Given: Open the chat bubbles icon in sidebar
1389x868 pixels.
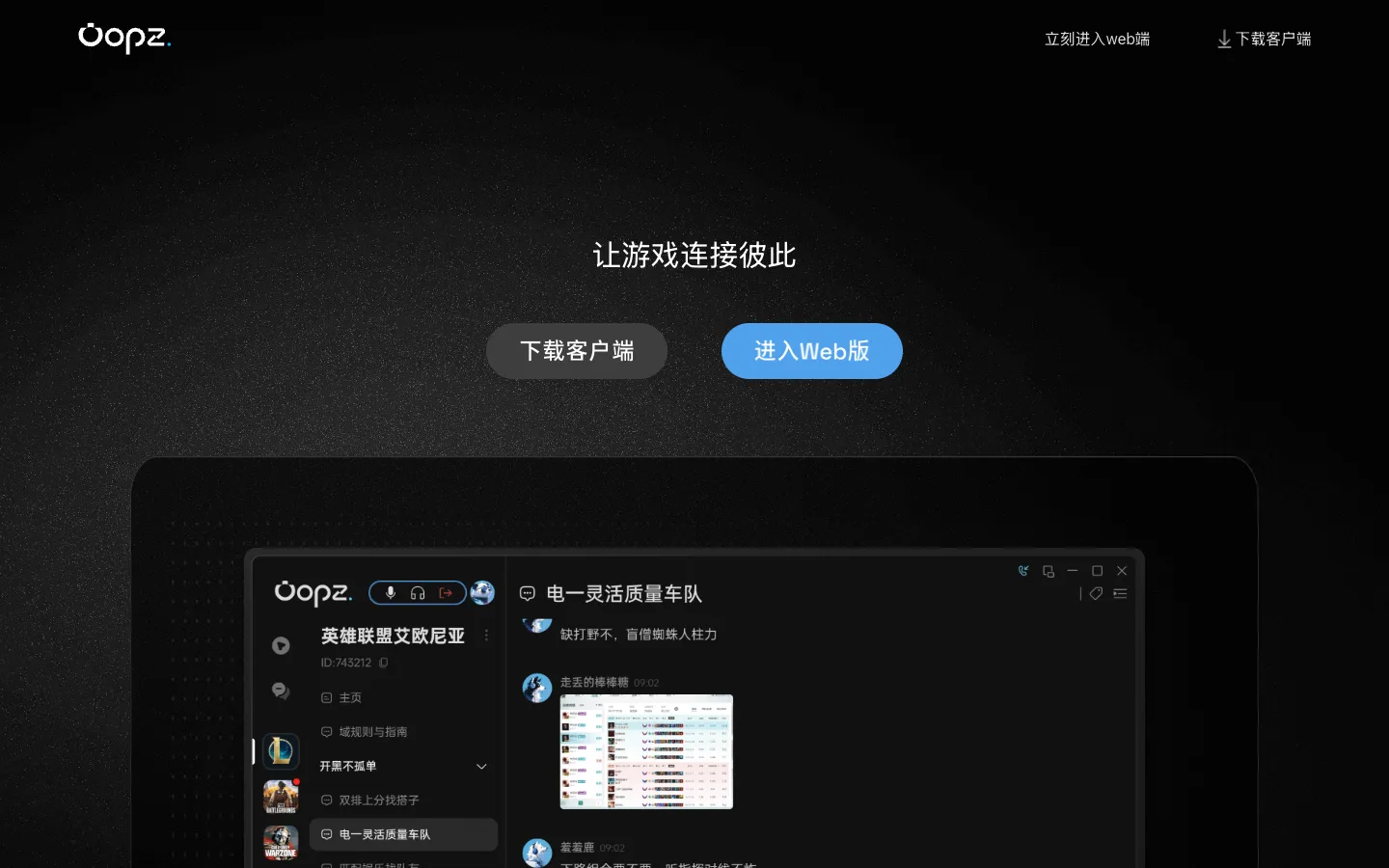Looking at the screenshot, I should tap(281, 691).
